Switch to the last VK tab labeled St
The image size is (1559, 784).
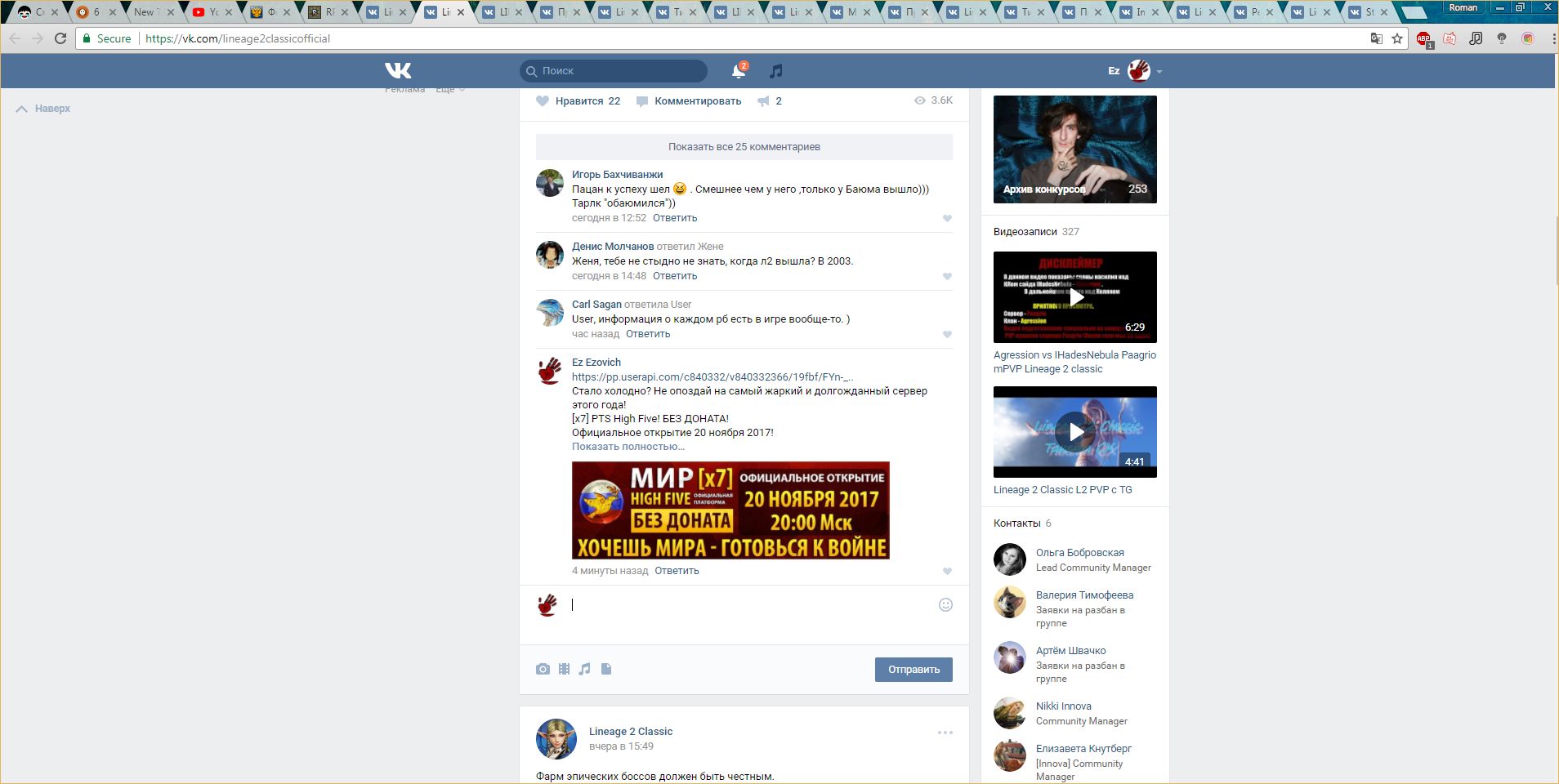[1368, 12]
